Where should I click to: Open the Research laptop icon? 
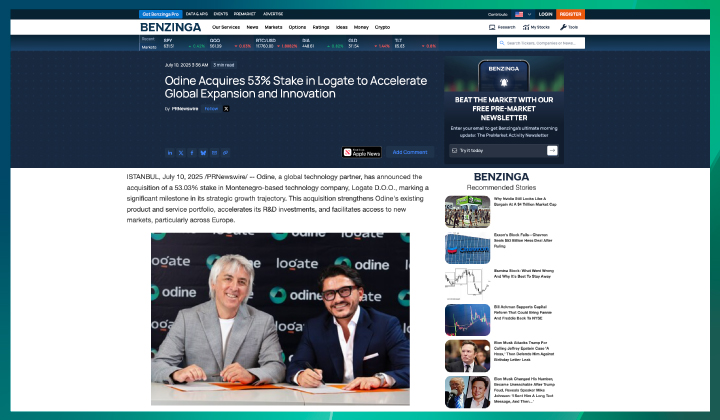pyautogui.click(x=491, y=27)
